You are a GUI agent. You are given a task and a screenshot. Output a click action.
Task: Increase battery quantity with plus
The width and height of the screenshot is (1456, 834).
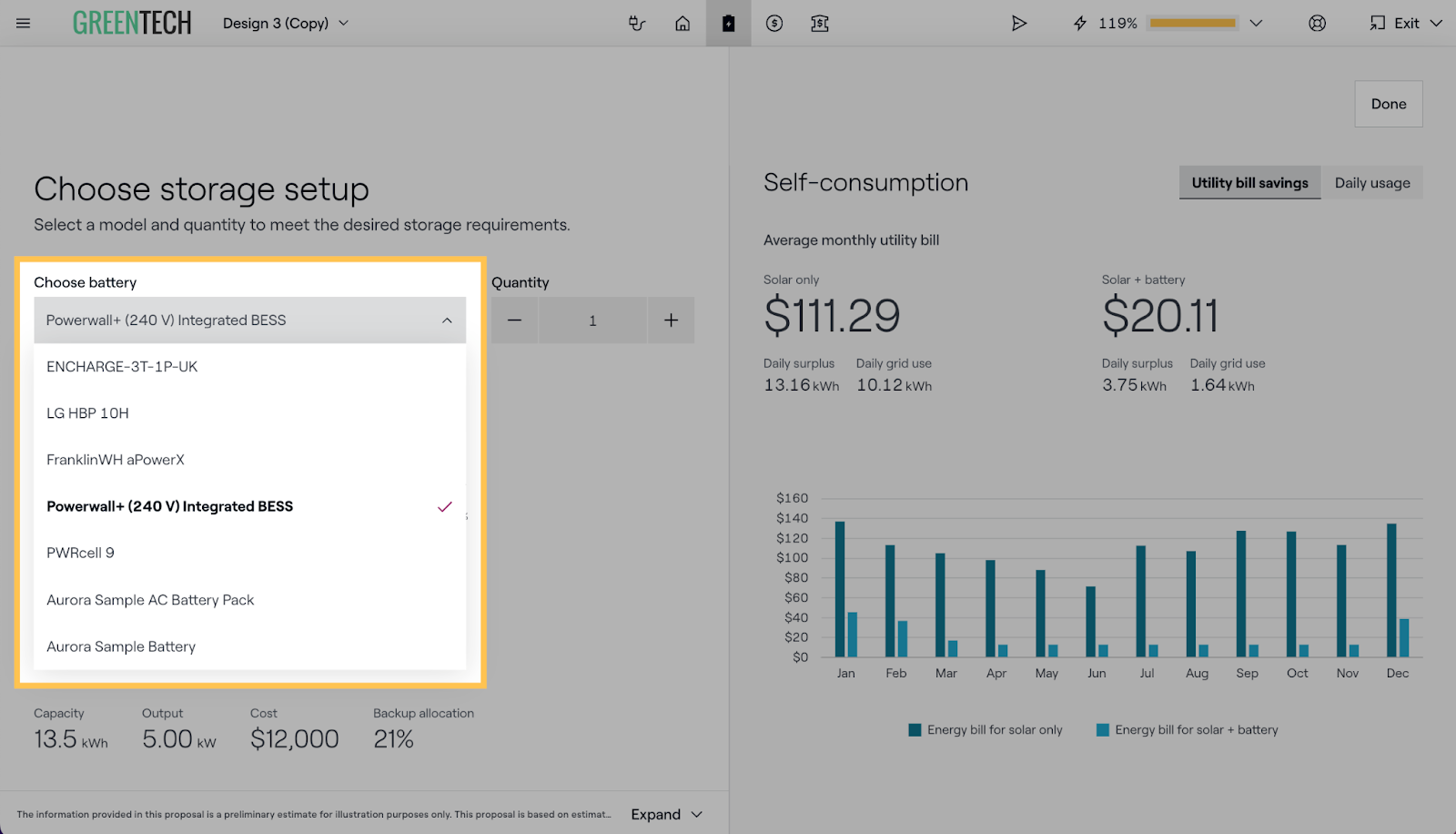tap(671, 320)
